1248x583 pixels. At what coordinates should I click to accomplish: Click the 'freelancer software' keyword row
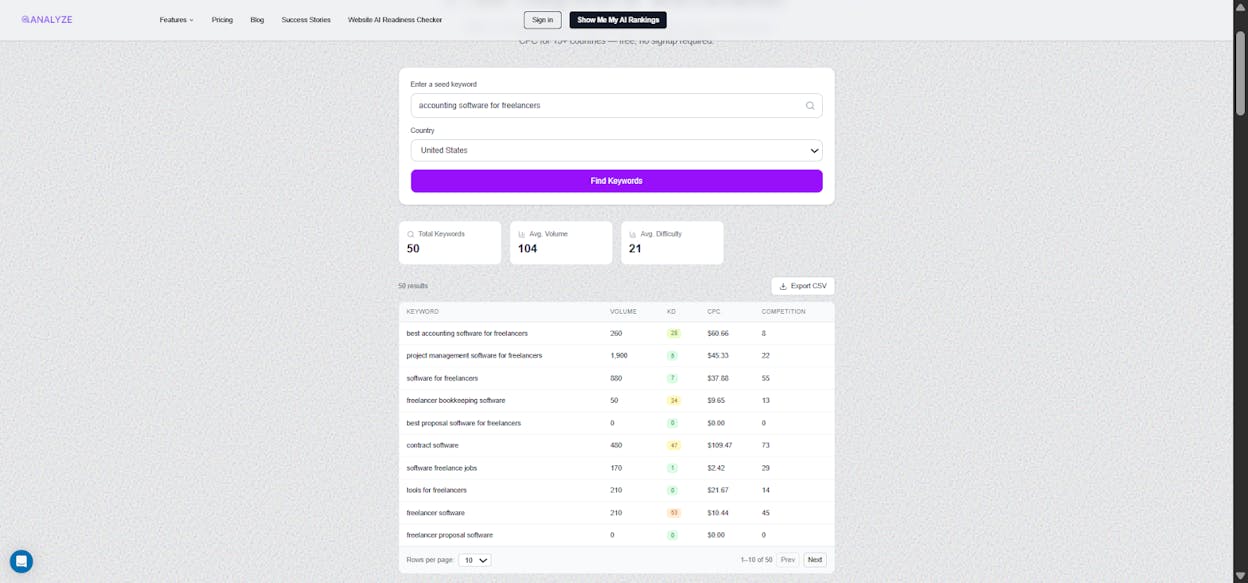coord(616,513)
